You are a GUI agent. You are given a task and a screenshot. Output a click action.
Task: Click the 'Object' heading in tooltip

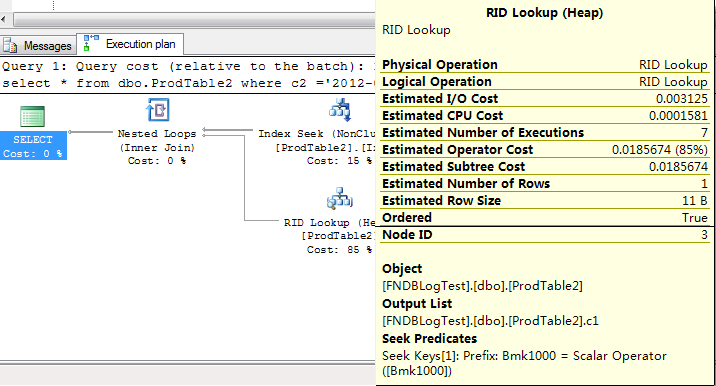pos(402,269)
